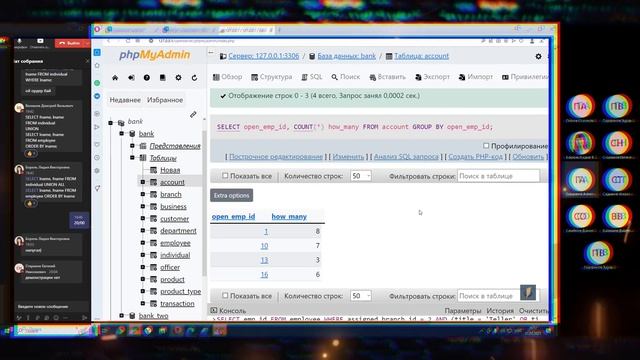Open the Обзор tab

coord(228,77)
